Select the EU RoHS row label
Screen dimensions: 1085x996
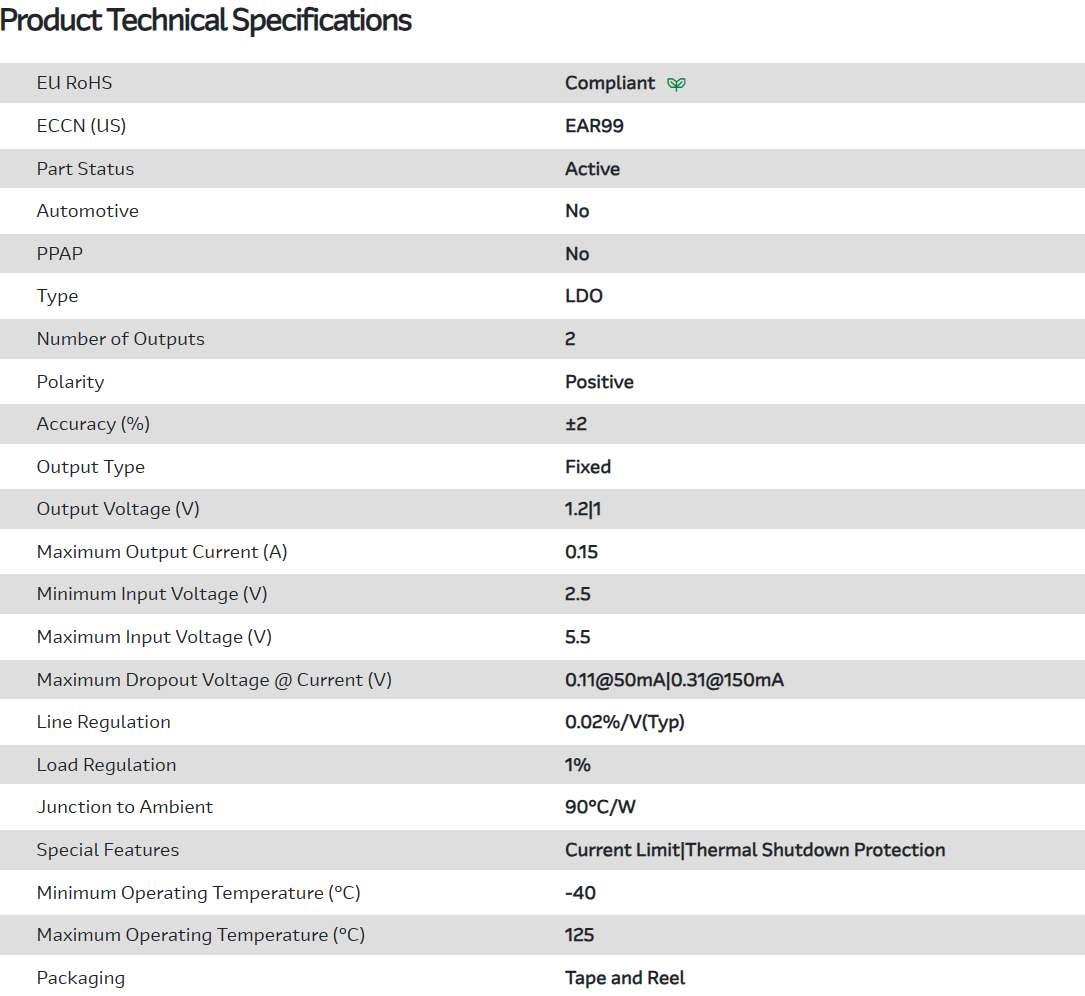point(74,83)
